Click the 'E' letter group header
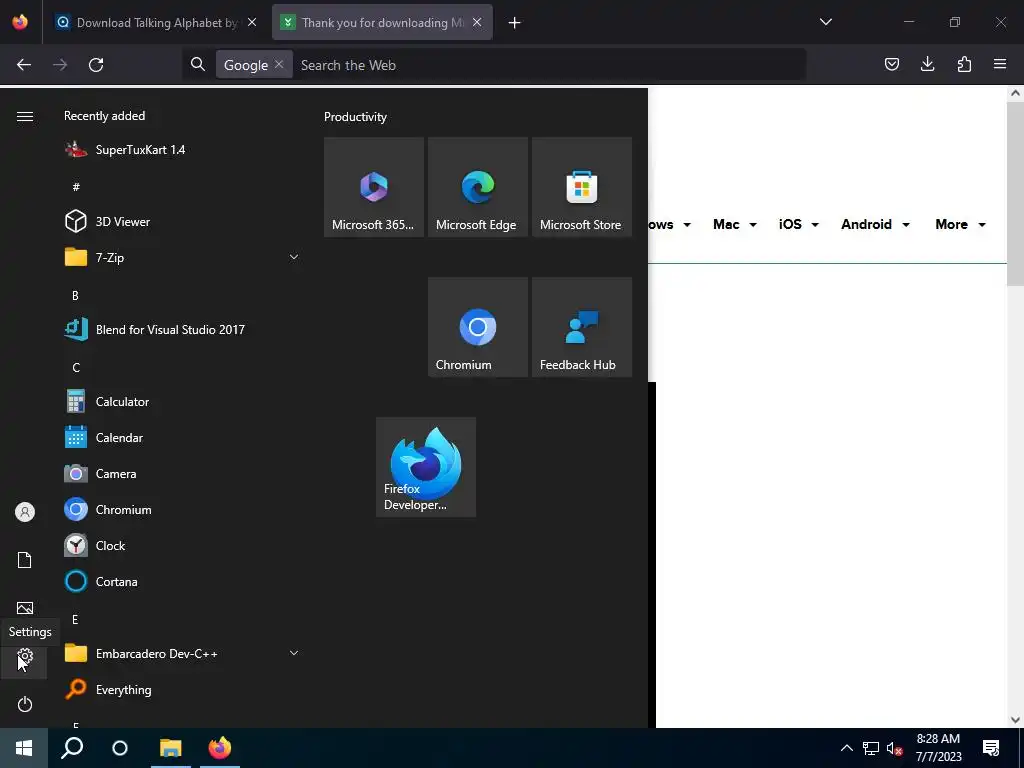1024x768 pixels. (75, 619)
